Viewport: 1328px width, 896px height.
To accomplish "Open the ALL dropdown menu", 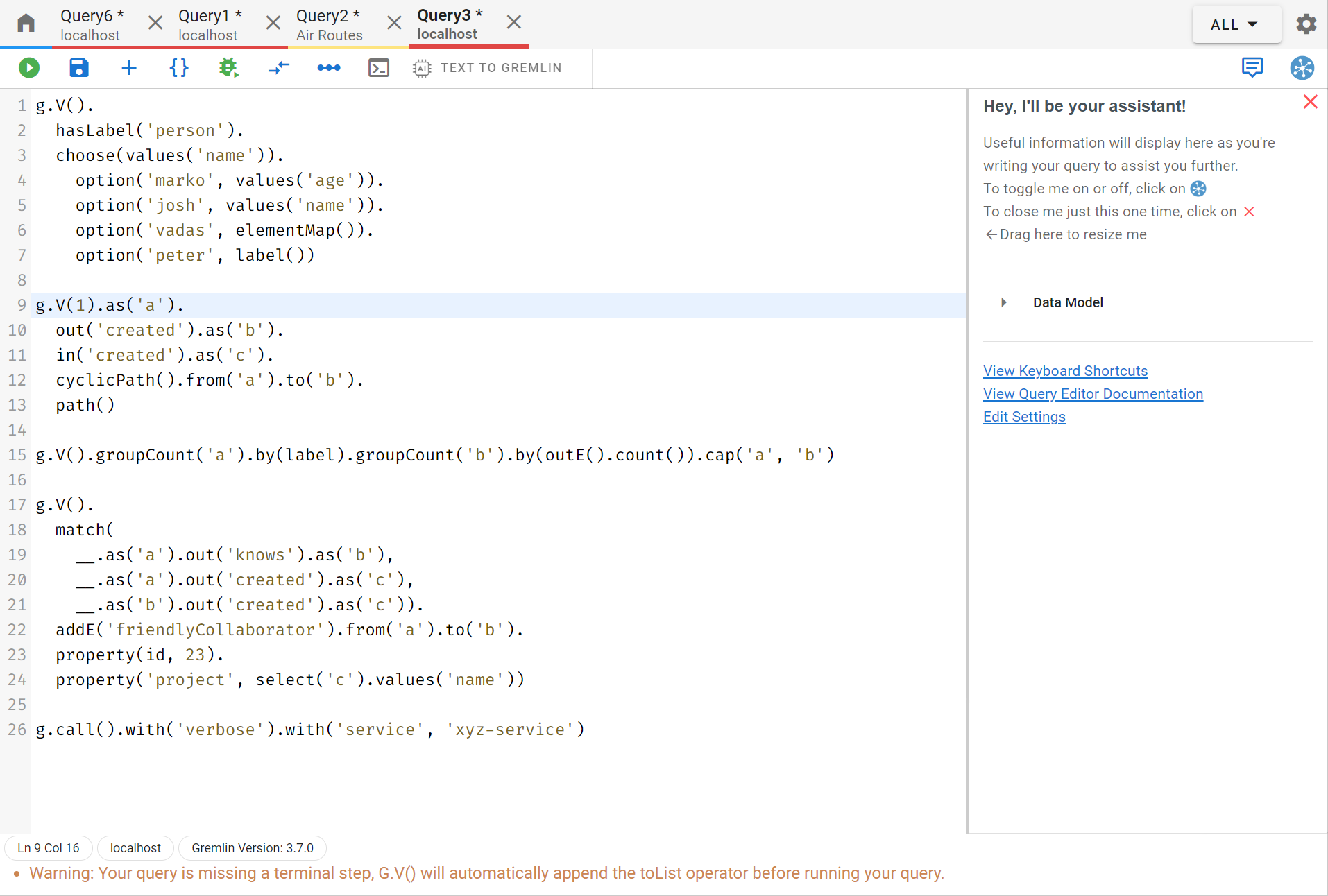I will click(1236, 25).
